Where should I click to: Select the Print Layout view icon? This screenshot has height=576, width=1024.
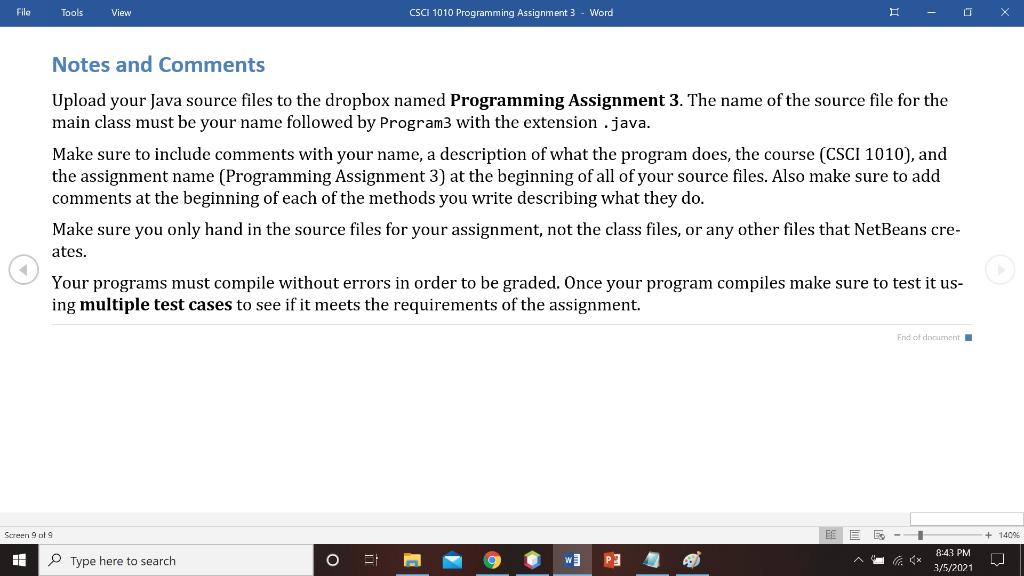point(854,535)
